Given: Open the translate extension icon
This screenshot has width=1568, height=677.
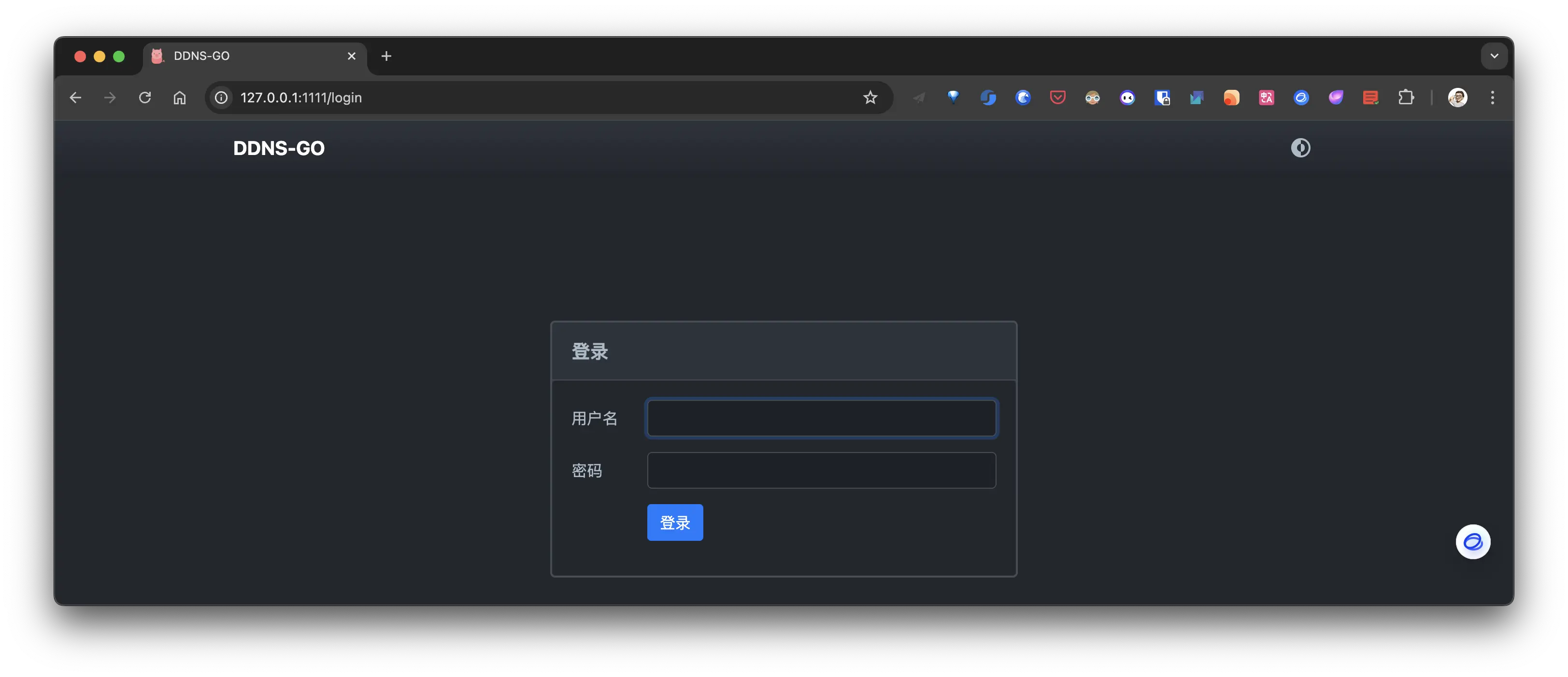Looking at the screenshot, I should pyautogui.click(x=1266, y=98).
